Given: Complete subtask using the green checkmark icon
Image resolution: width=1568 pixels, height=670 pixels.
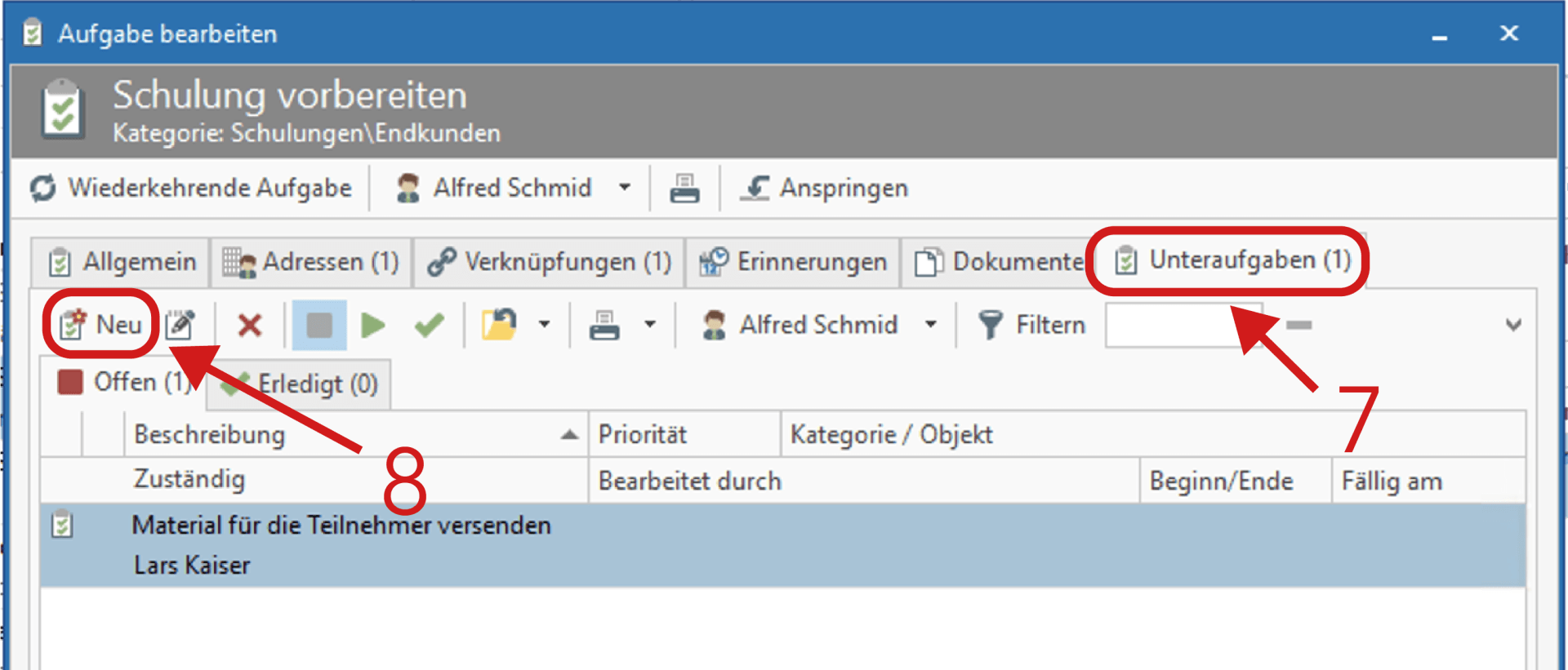Looking at the screenshot, I should [428, 324].
